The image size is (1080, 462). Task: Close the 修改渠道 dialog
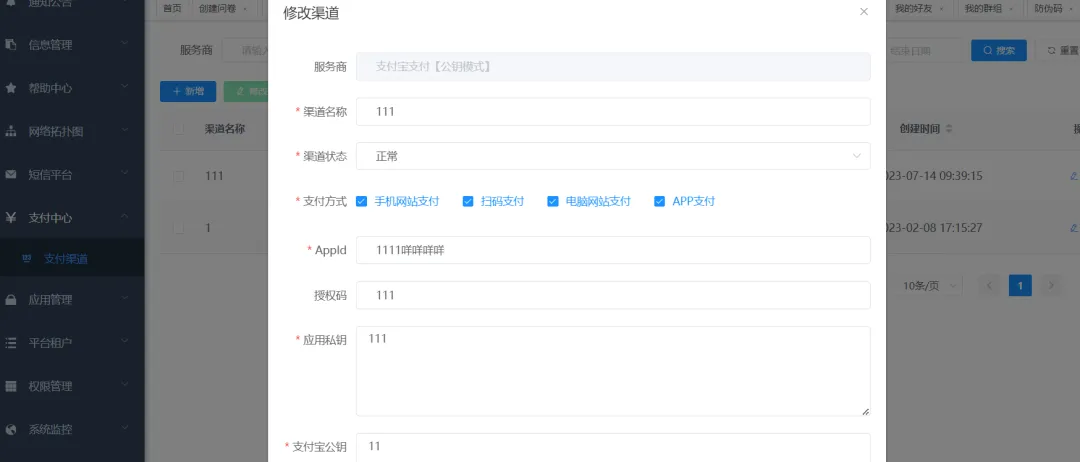pyautogui.click(x=864, y=12)
